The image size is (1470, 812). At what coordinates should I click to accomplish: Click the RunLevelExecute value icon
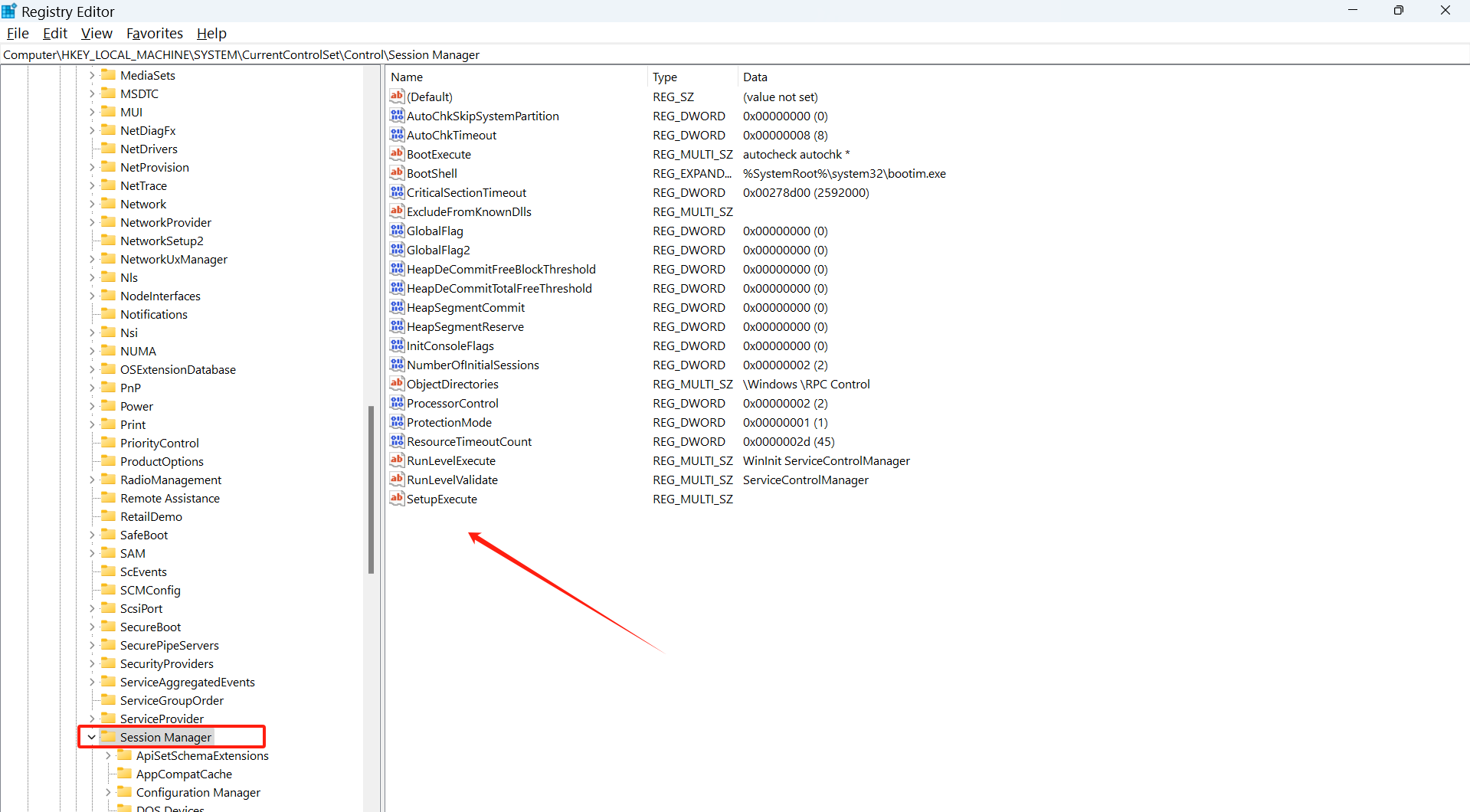click(397, 460)
